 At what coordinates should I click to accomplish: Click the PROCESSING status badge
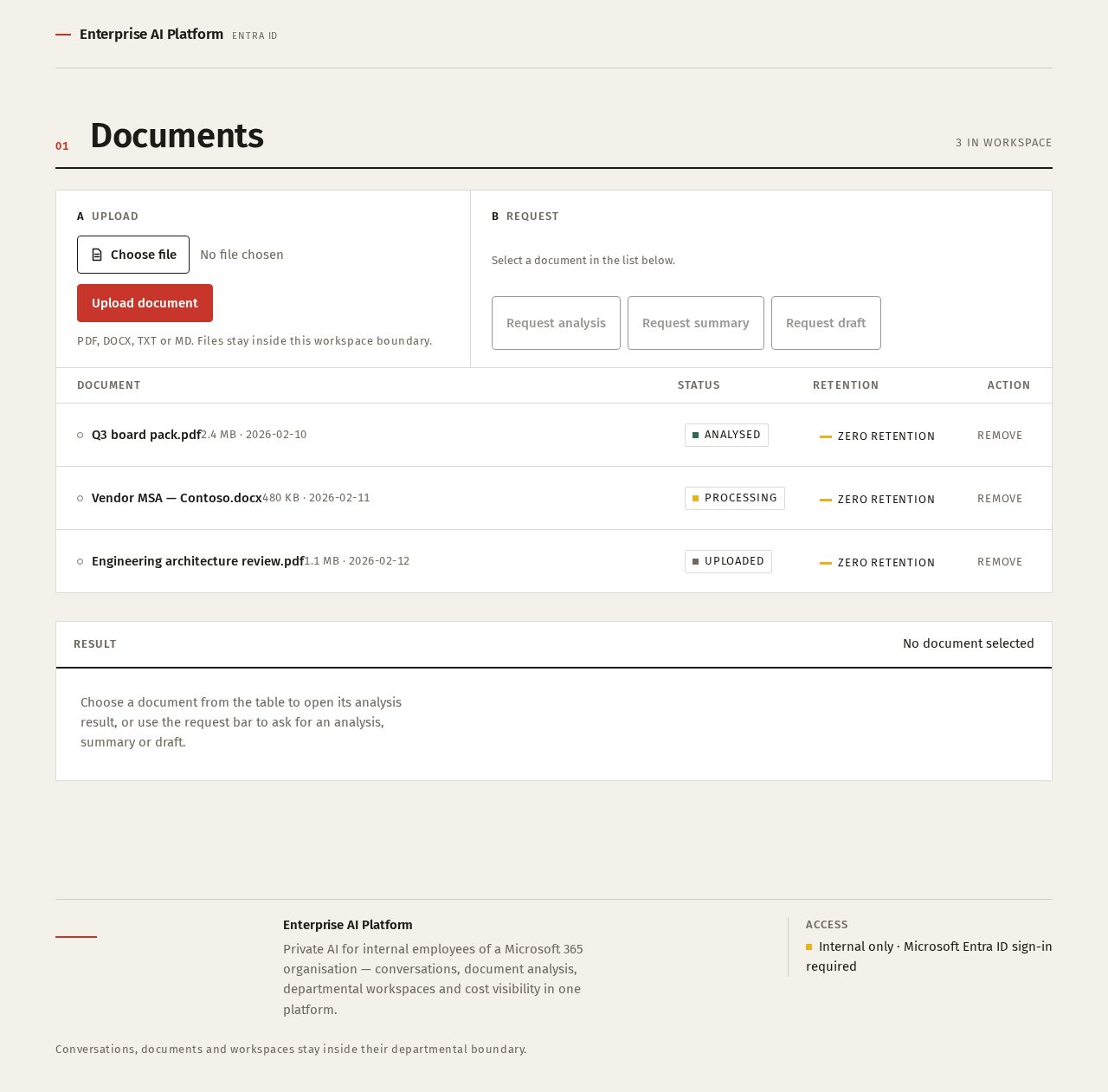click(735, 498)
